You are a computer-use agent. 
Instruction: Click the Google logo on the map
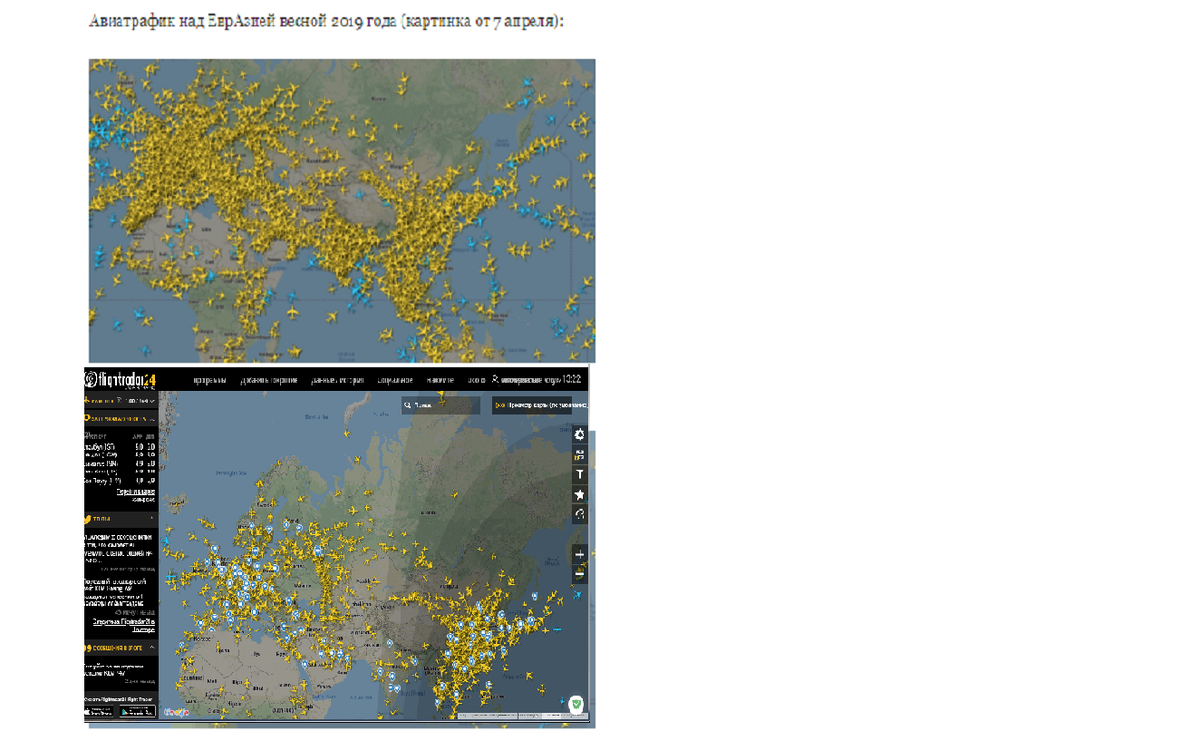[x=176, y=712]
